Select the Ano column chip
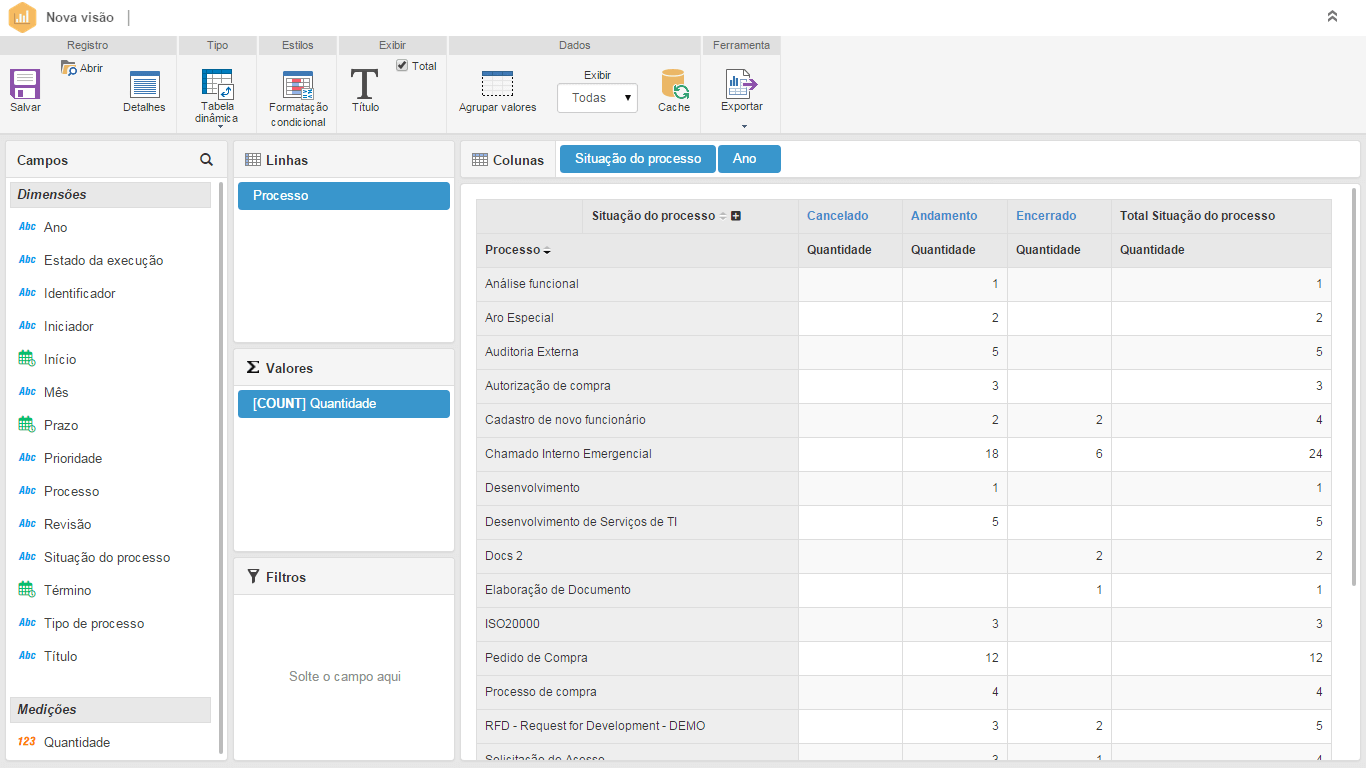 click(748, 159)
